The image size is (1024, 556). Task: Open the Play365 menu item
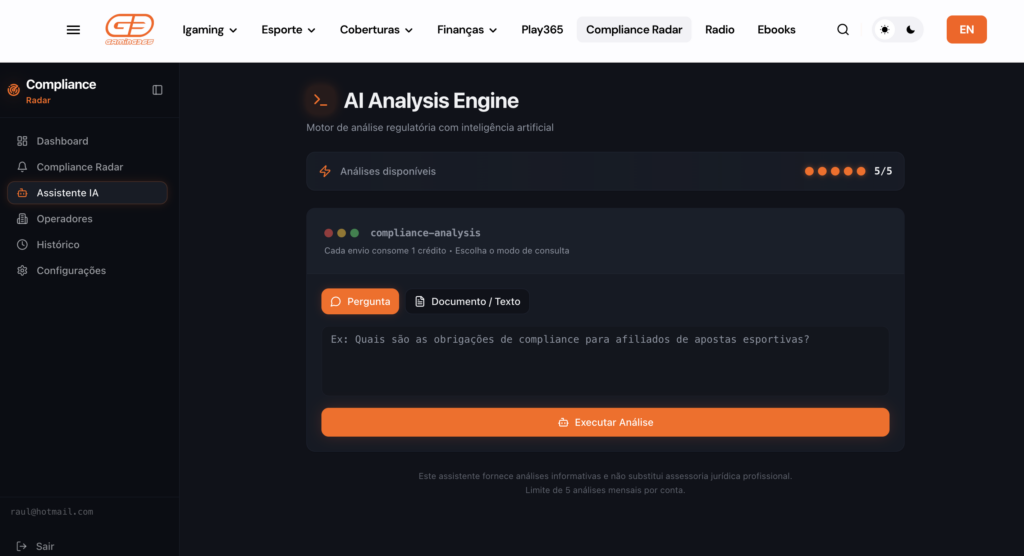(x=542, y=30)
